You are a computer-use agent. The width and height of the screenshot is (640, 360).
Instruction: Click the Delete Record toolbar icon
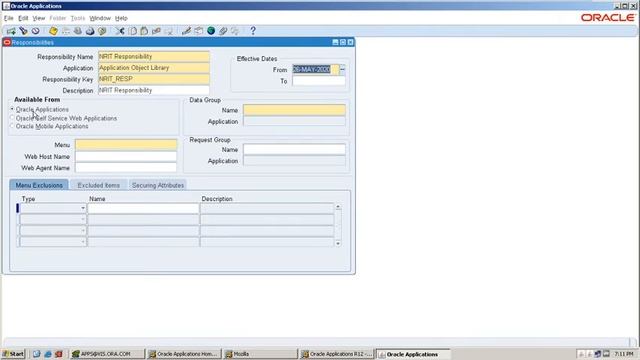click(169, 31)
